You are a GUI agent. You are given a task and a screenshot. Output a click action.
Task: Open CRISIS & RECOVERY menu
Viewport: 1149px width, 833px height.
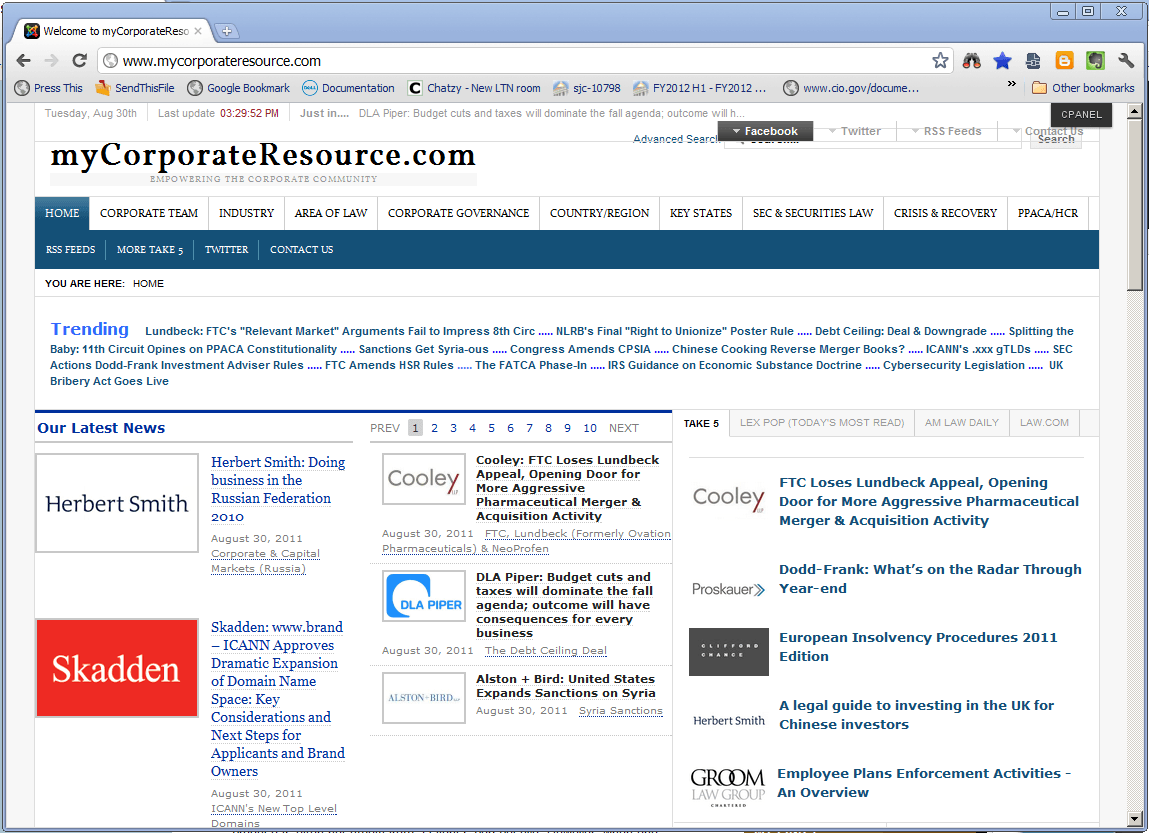945,213
